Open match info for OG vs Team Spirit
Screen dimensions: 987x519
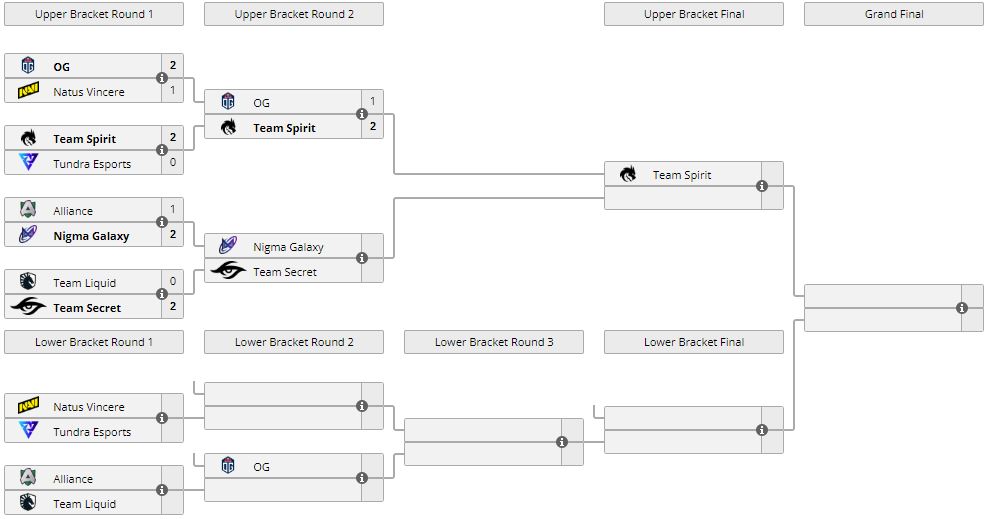pyautogui.click(x=362, y=115)
